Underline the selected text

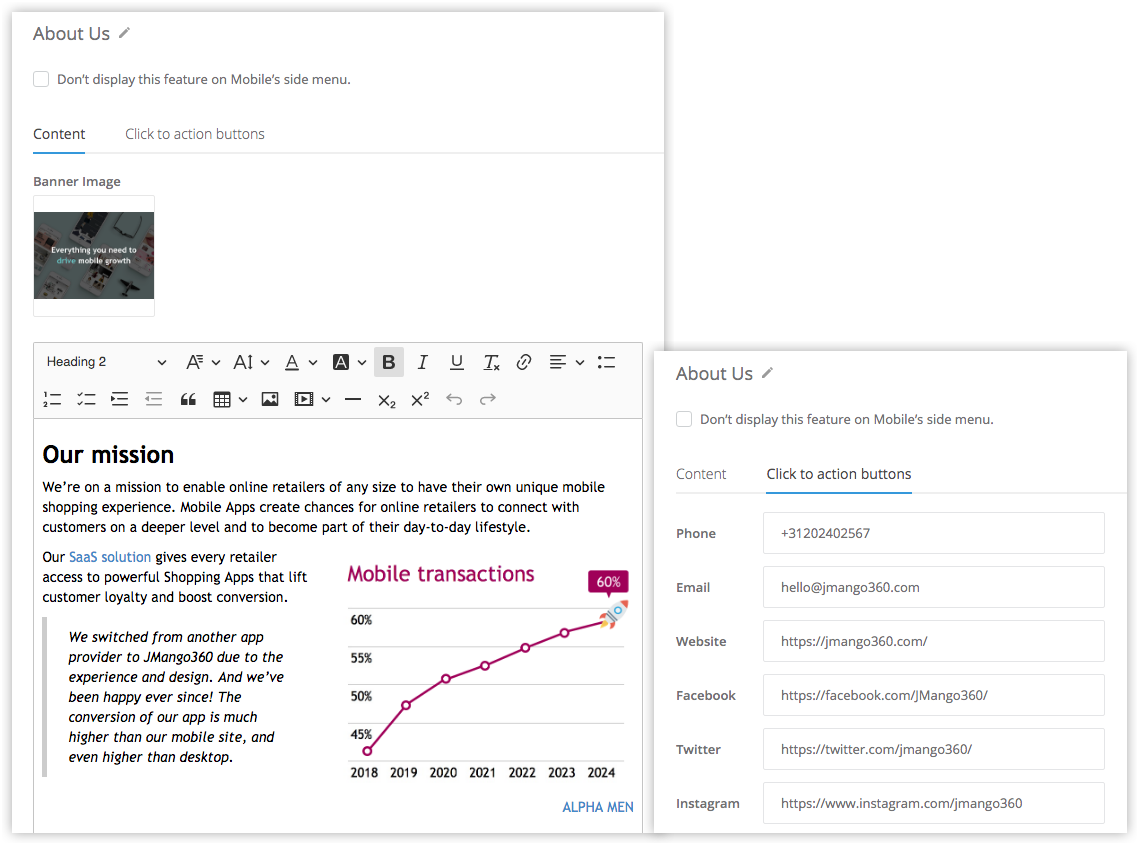456,362
